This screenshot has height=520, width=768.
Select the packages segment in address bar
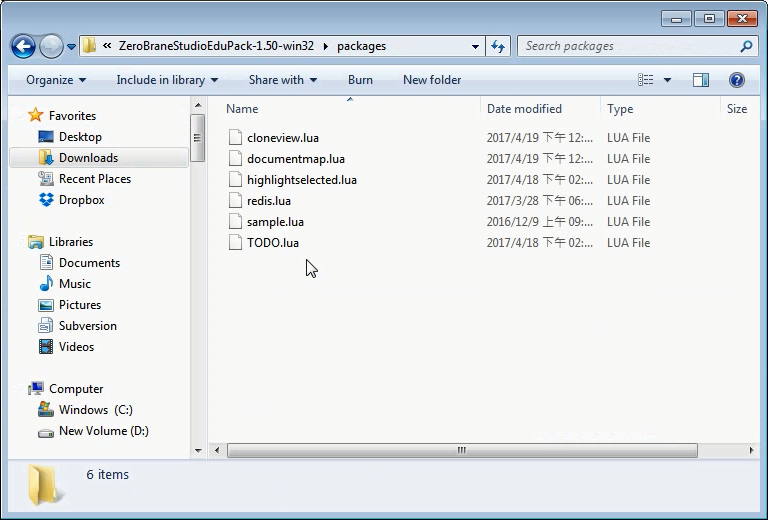361,46
